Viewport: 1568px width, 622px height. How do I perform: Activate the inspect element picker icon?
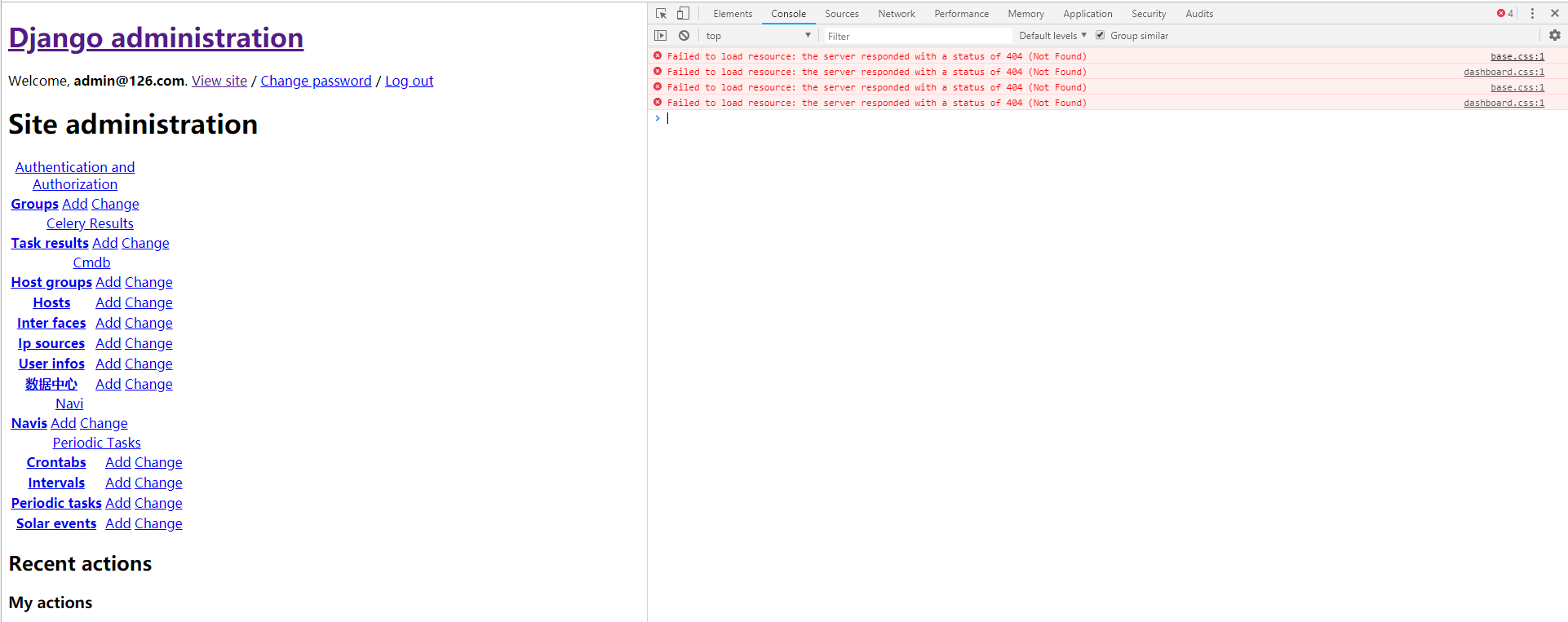[661, 13]
